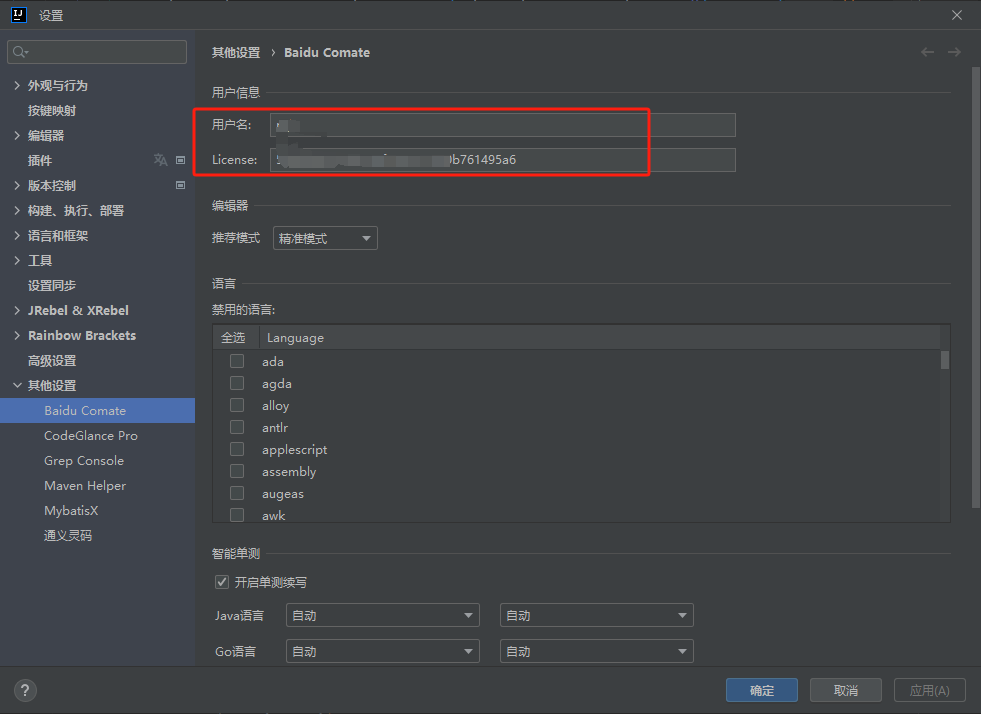Click the 确定 button
This screenshot has height=714, width=981.
coord(761,690)
